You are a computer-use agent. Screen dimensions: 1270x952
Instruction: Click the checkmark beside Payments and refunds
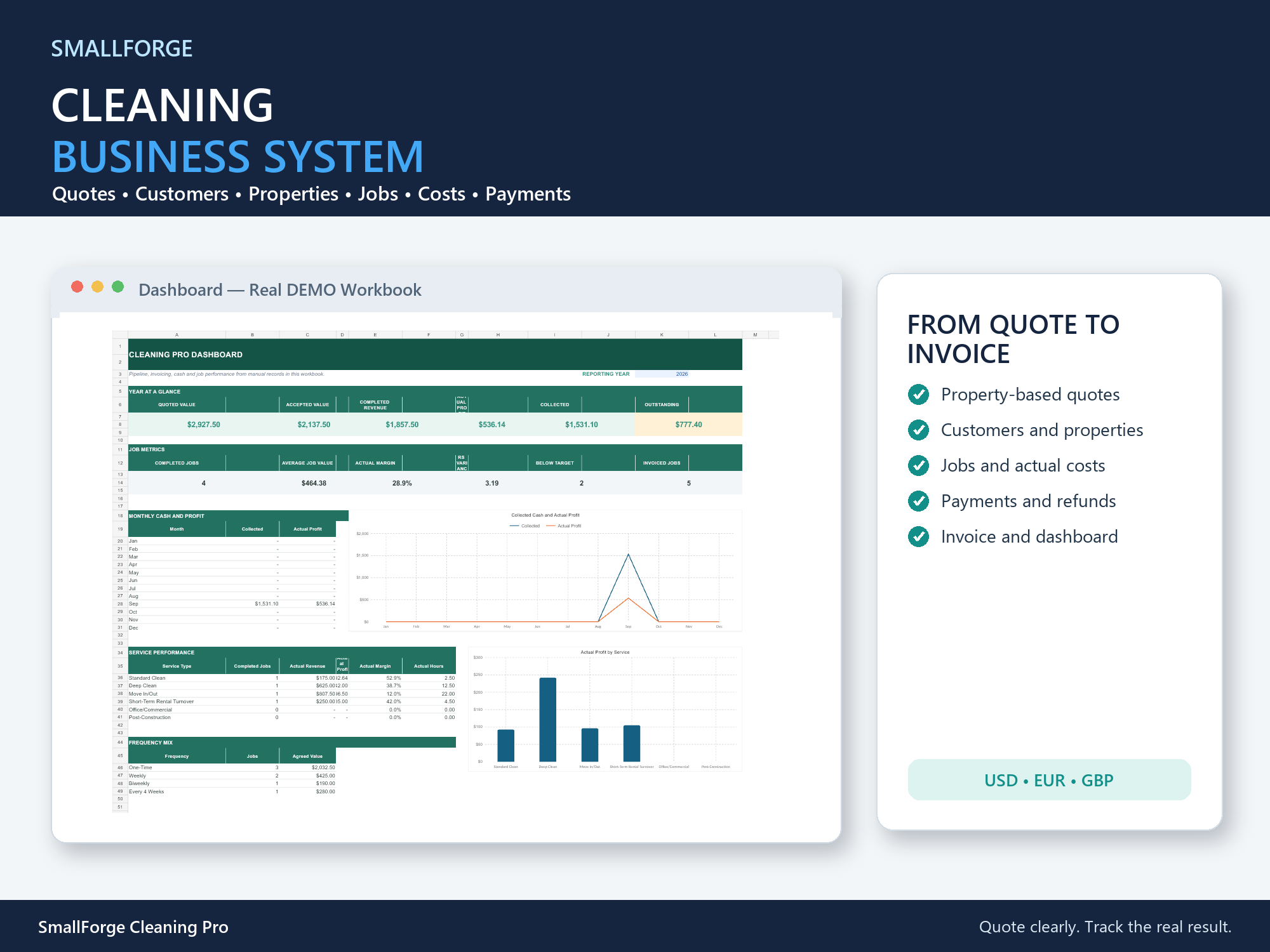918,501
